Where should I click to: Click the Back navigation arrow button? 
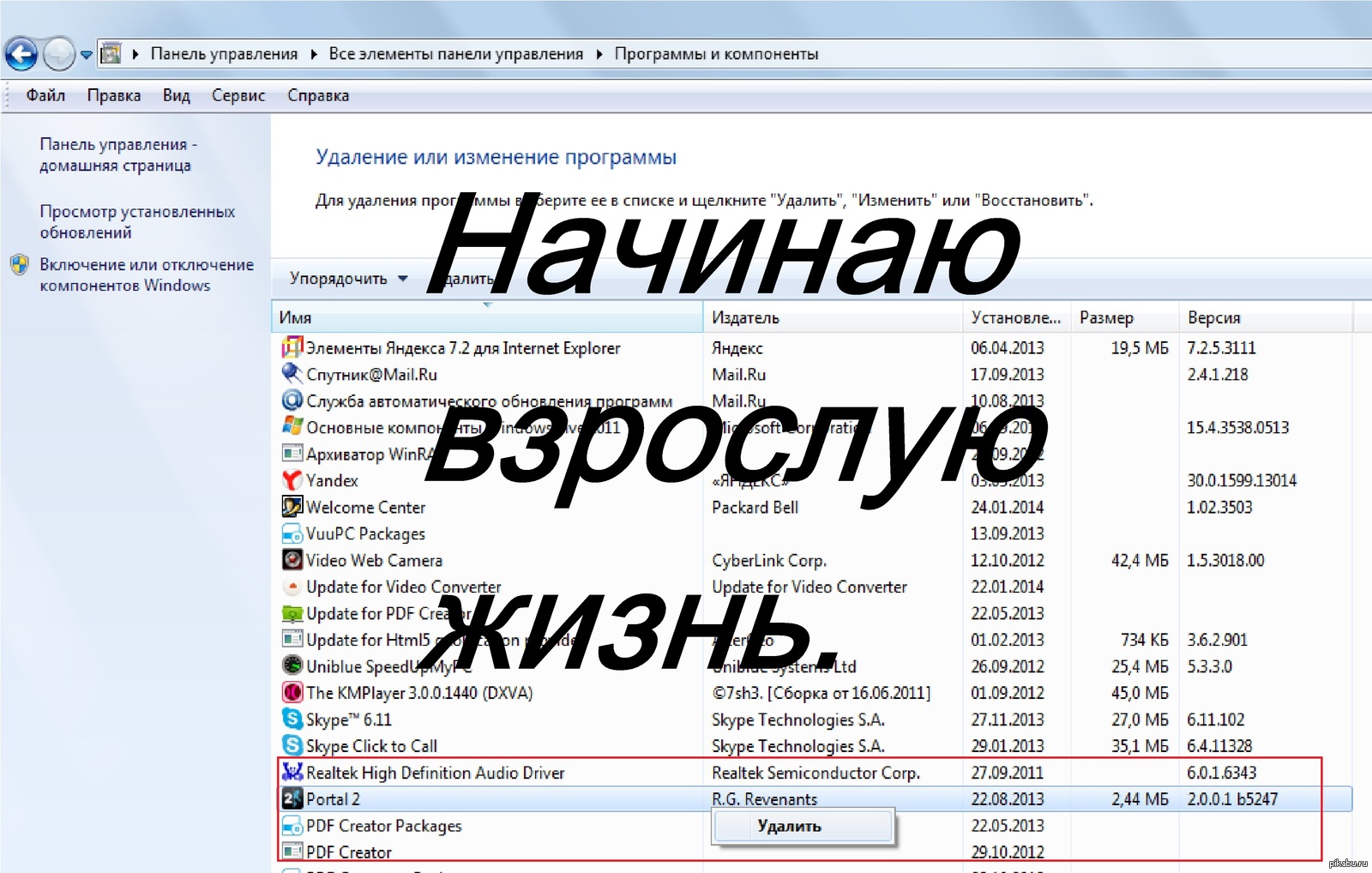[x=21, y=55]
